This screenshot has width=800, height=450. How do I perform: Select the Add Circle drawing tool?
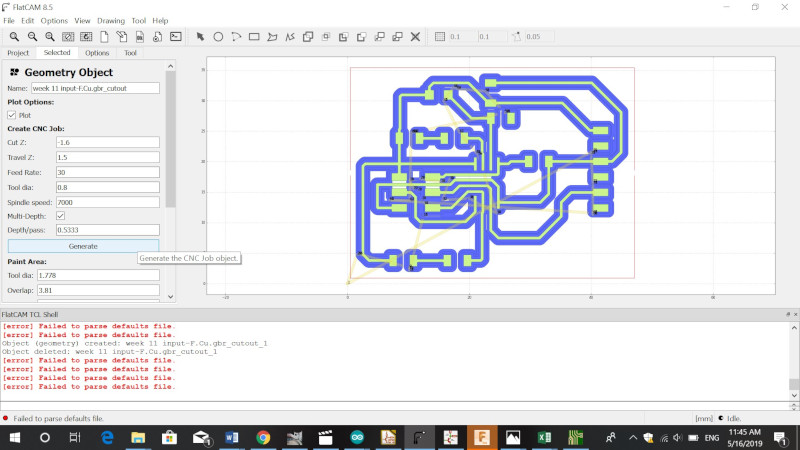pyautogui.click(x=218, y=37)
